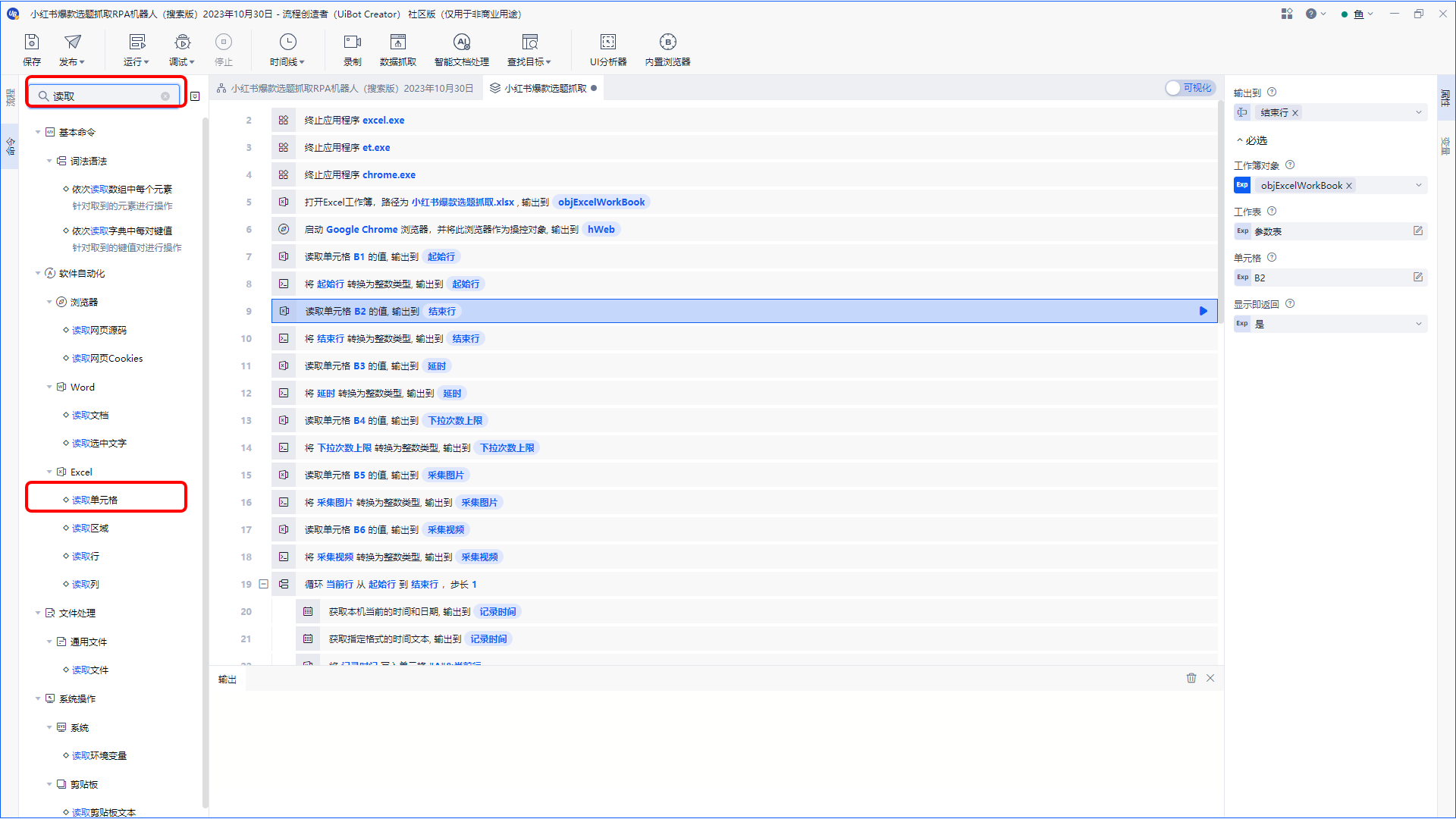Click the 保存 (Save) toolbar icon
The height and width of the screenshot is (819, 1456).
[x=32, y=50]
